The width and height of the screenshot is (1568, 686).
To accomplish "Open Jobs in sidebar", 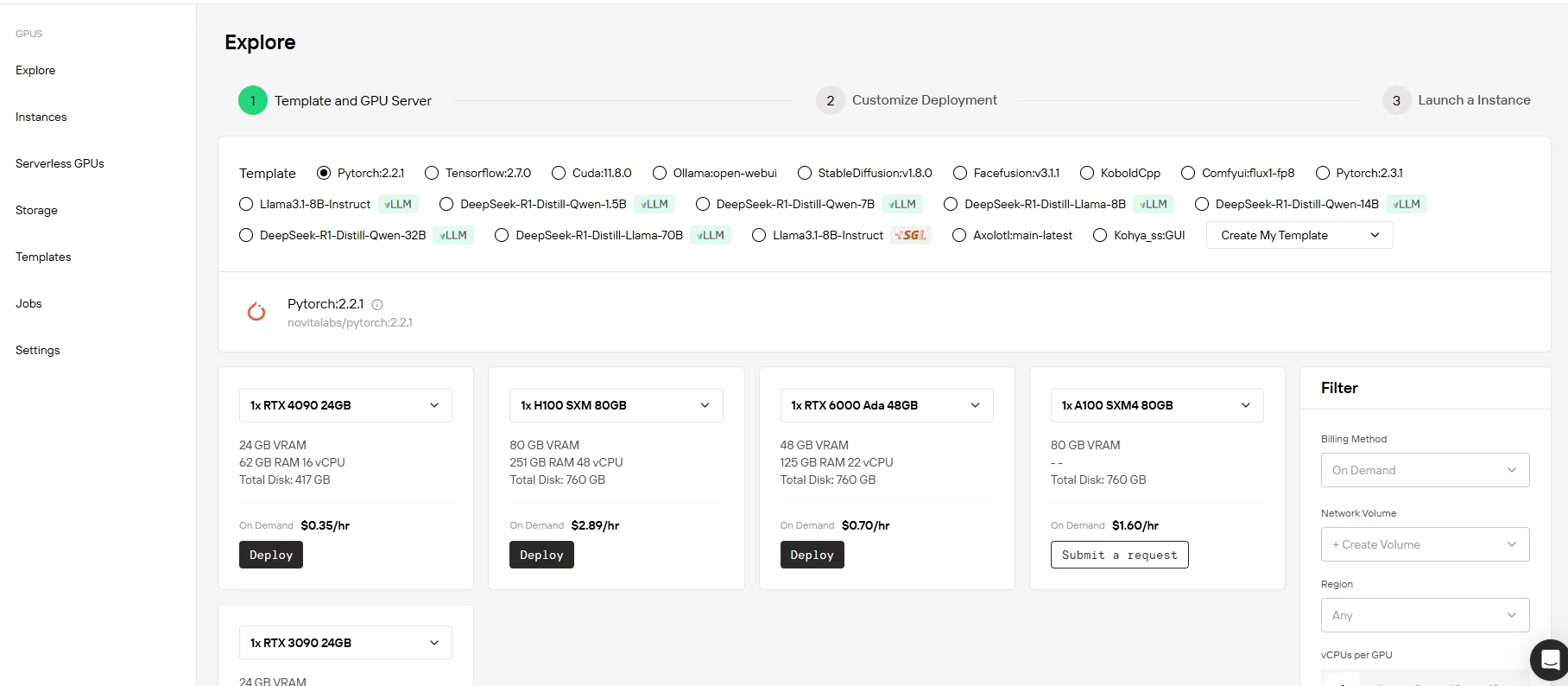I will tap(28, 303).
